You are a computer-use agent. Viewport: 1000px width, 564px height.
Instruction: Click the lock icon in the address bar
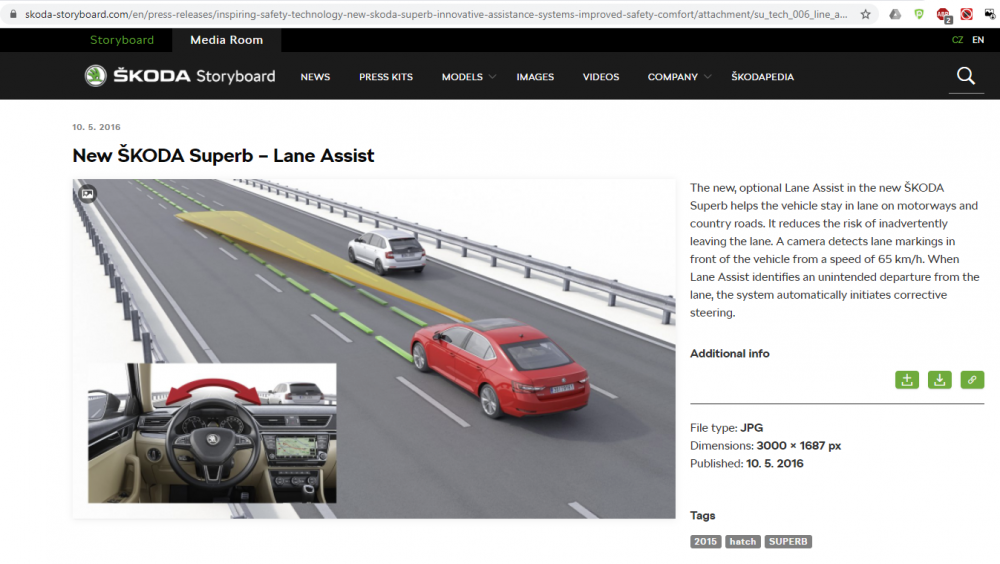coord(13,13)
